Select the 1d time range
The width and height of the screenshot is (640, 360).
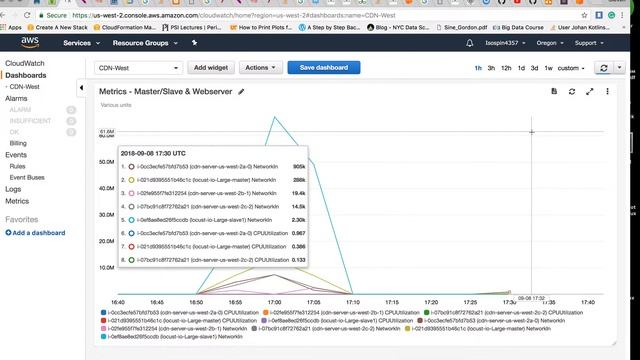(x=521, y=68)
